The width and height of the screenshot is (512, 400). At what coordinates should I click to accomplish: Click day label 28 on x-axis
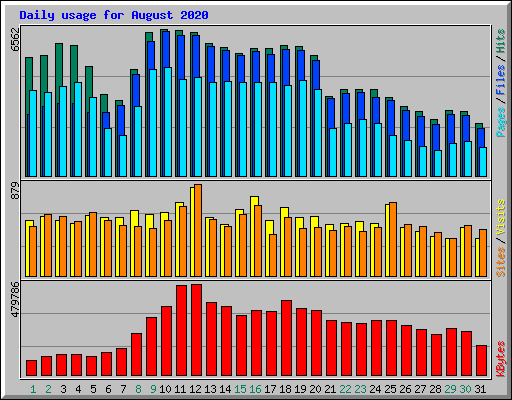tap(435, 389)
